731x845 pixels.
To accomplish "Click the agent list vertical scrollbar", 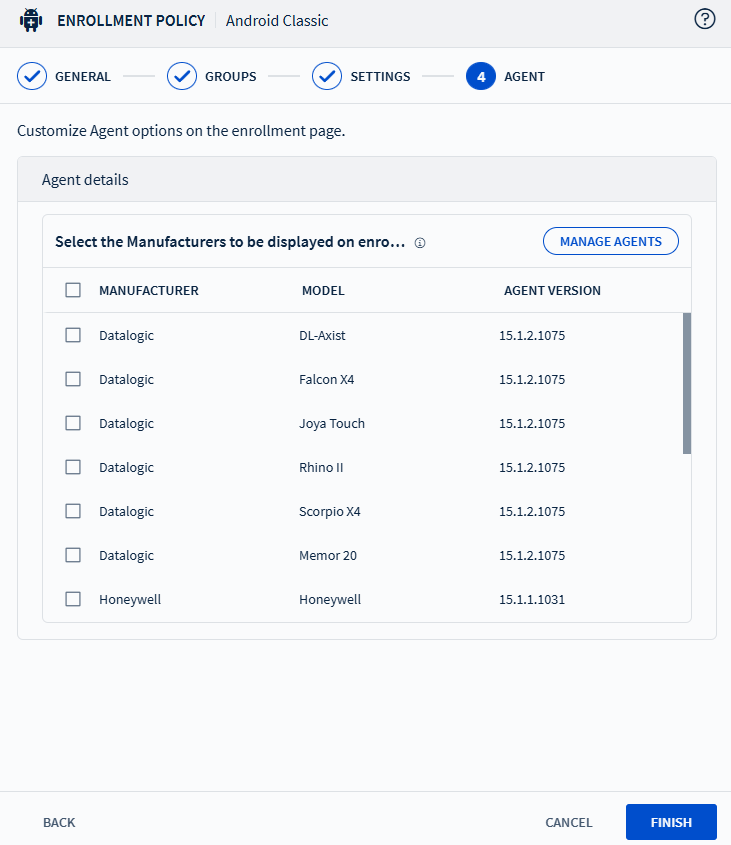I will coord(687,383).
